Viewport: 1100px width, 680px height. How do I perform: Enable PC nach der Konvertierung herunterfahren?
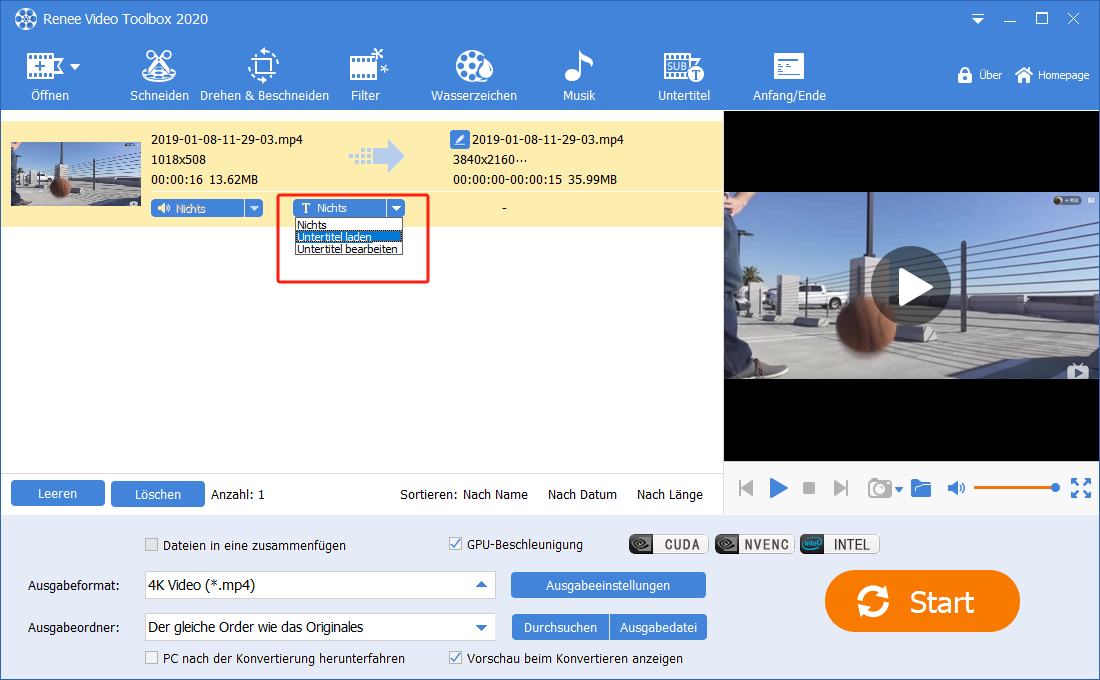[x=151, y=658]
